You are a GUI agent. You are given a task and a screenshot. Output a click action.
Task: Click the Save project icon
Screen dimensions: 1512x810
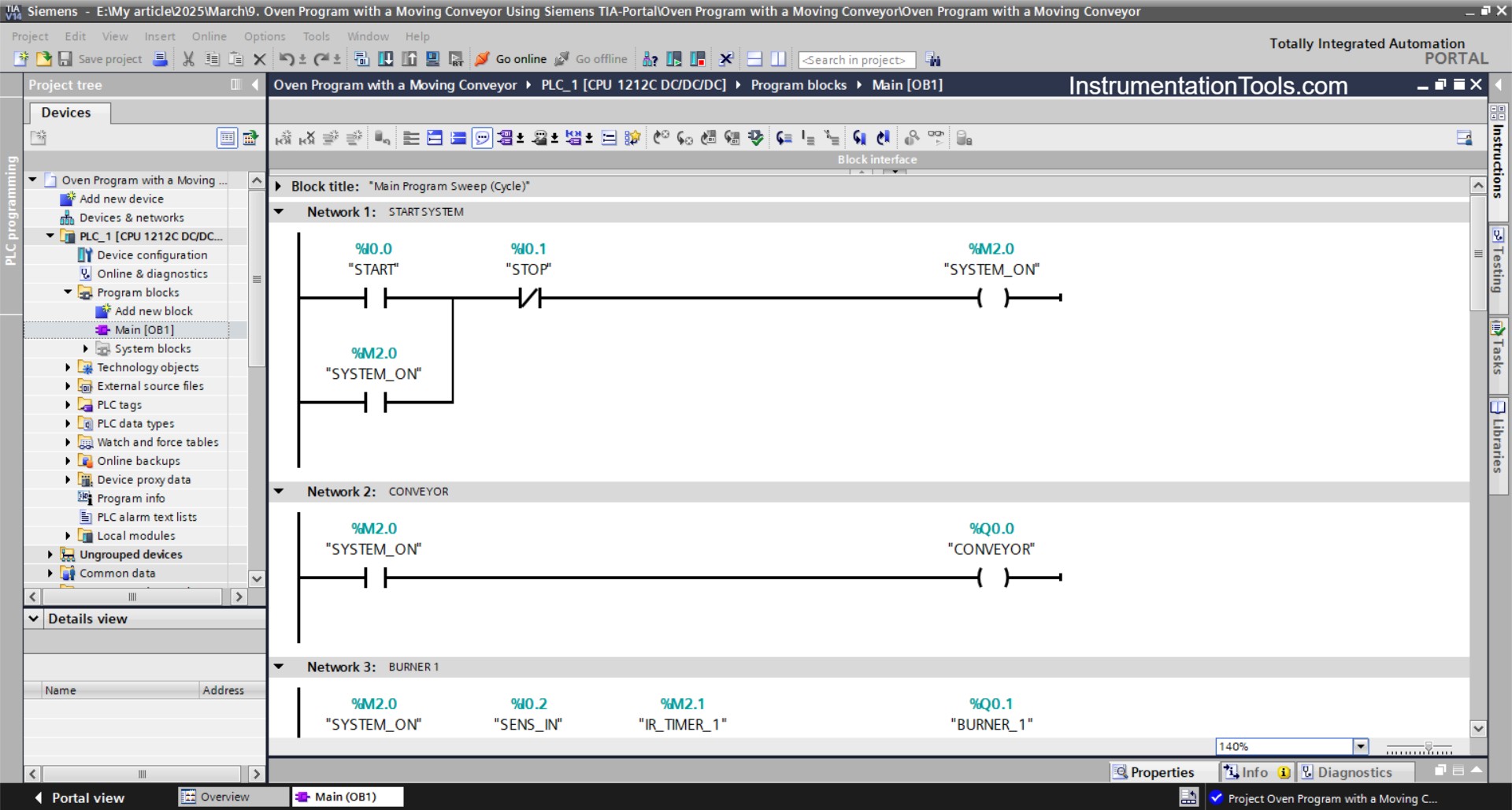coord(65,59)
